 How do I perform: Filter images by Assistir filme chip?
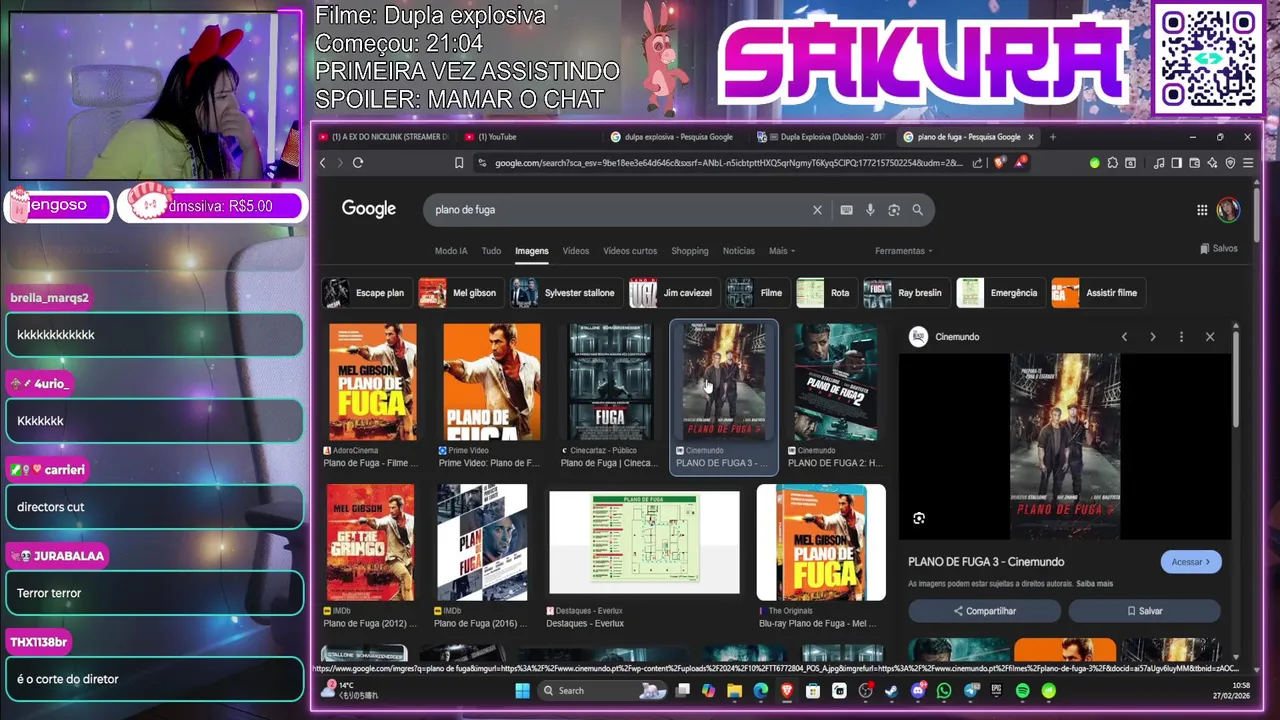1098,293
